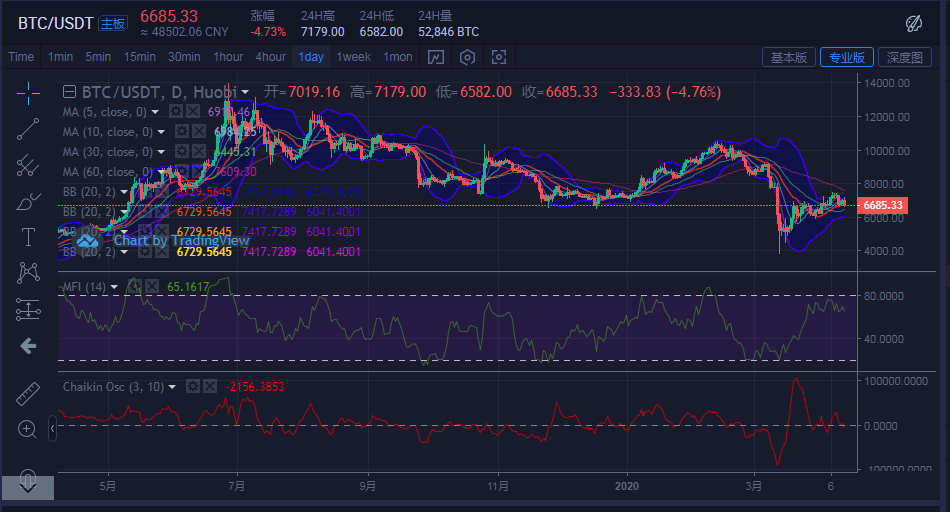950x512 pixels.
Task: Select the active 1day interval
Action: click(x=311, y=57)
